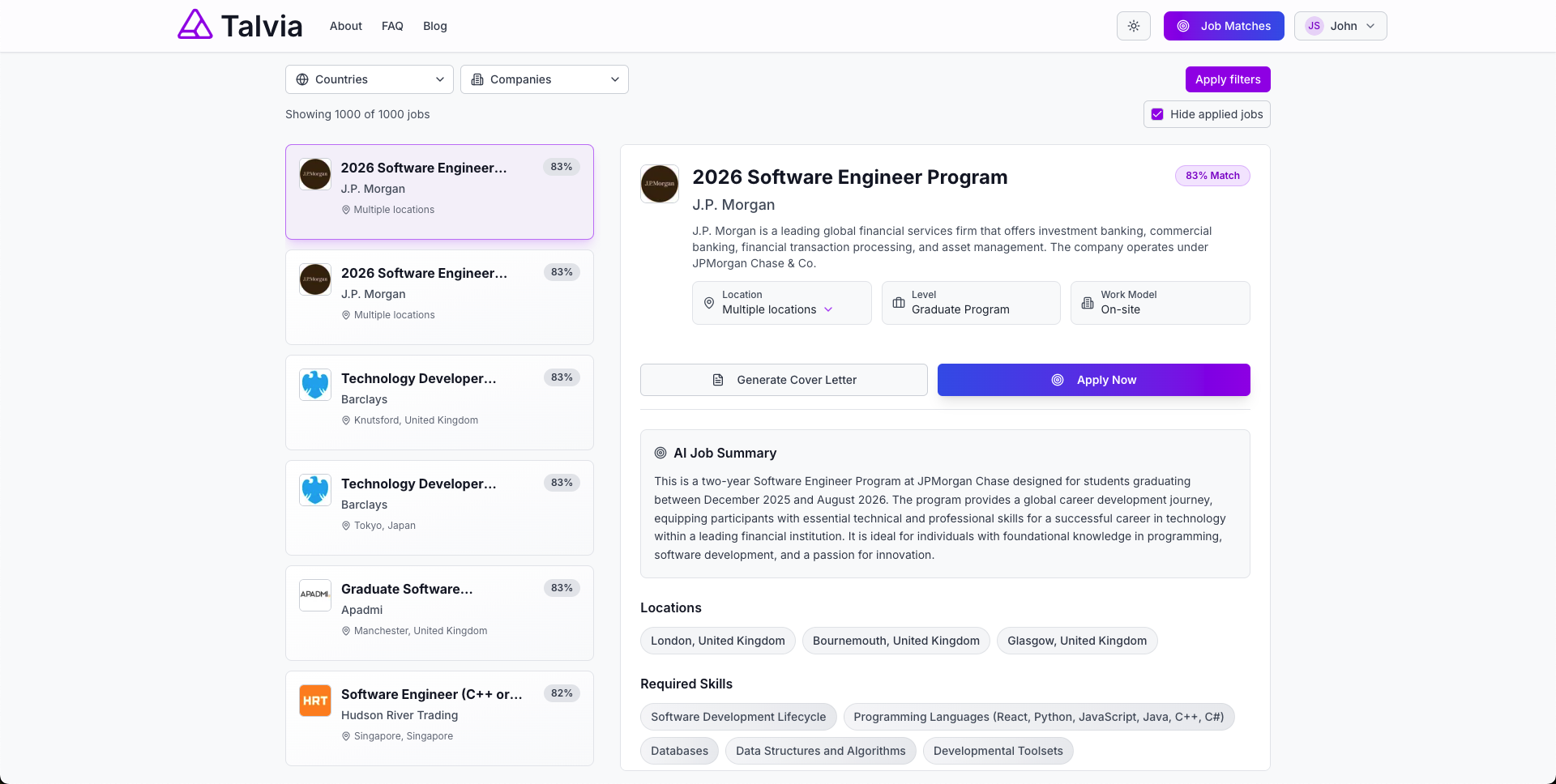The width and height of the screenshot is (1556, 784).
Task: Click the target icon on Job Matches
Action: coord(1183,26)
